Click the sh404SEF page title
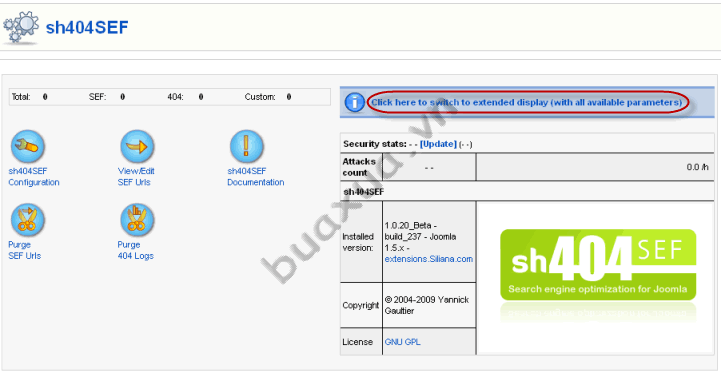This screenshot has height=373, width=721. [x=87, y=28]
